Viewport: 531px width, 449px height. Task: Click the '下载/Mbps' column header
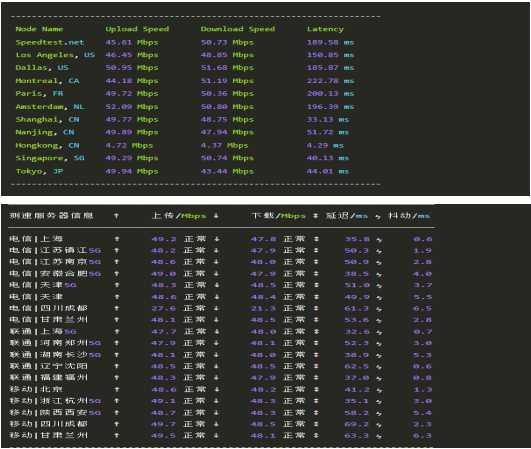pos(278,216)
